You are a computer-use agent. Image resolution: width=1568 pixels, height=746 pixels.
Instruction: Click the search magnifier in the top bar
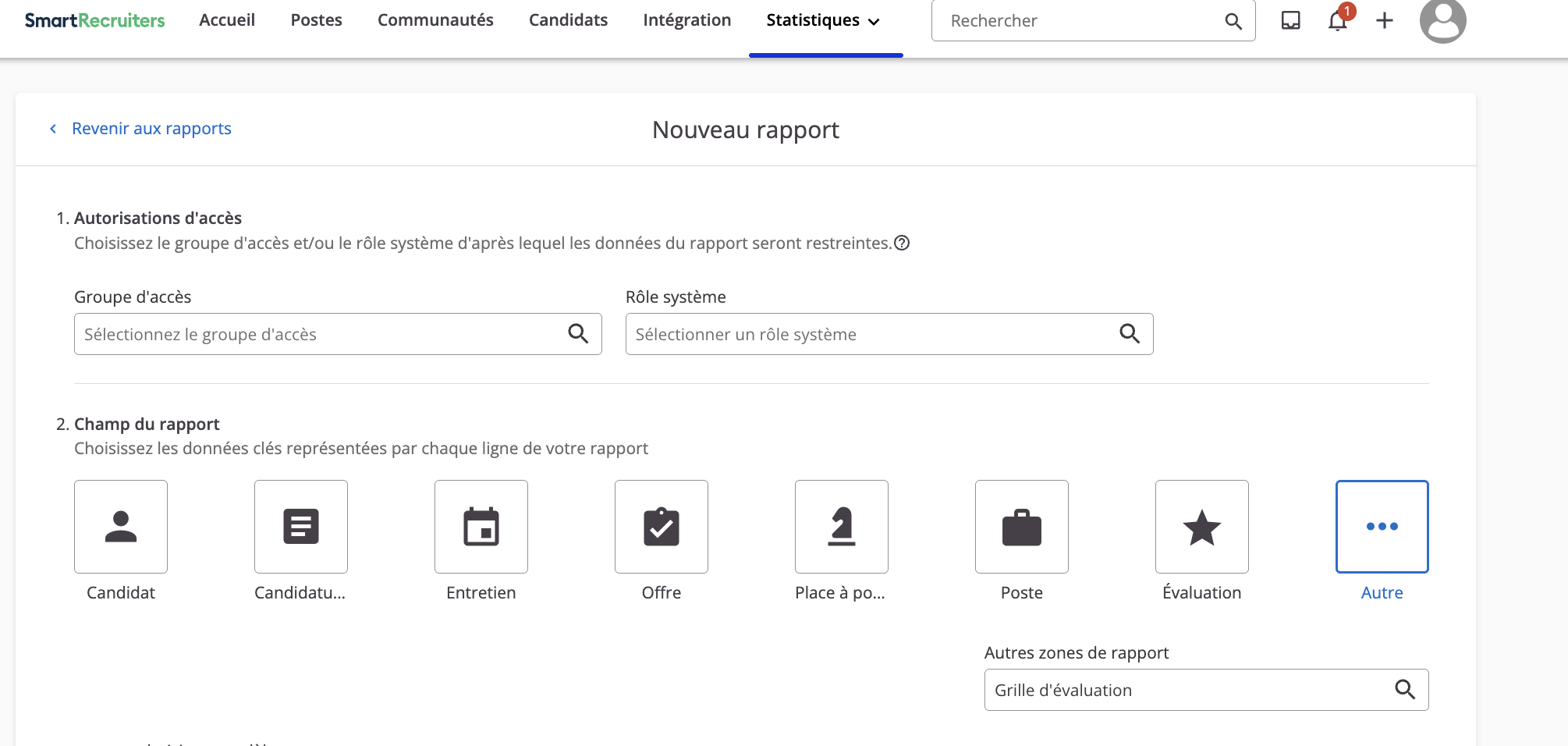(x=1233, y=21)
